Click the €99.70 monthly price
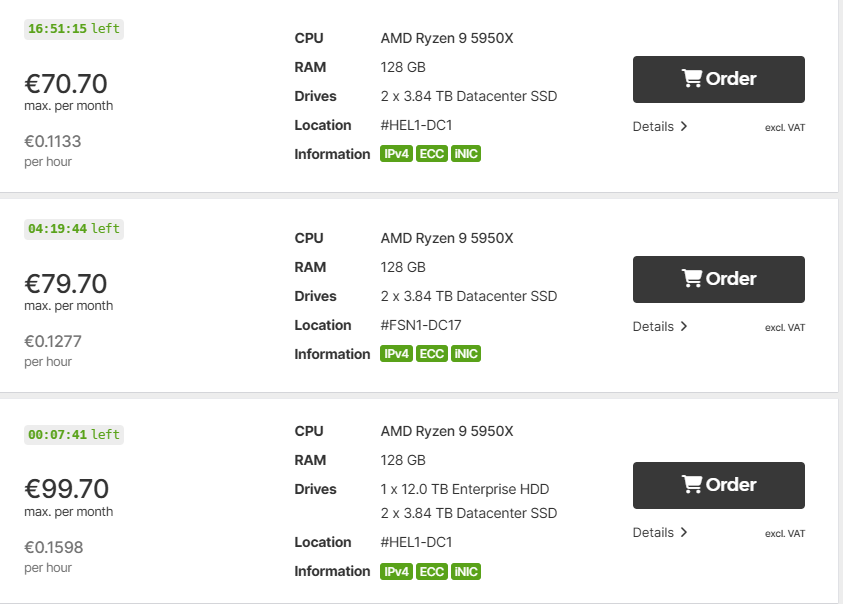 [x=67, y=489]
